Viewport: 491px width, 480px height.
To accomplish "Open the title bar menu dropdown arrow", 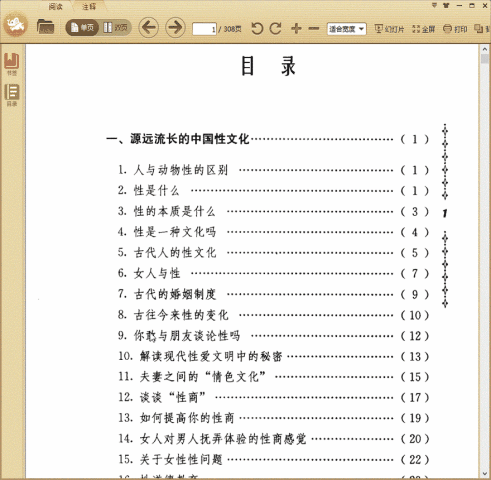I will coord(434,5).
